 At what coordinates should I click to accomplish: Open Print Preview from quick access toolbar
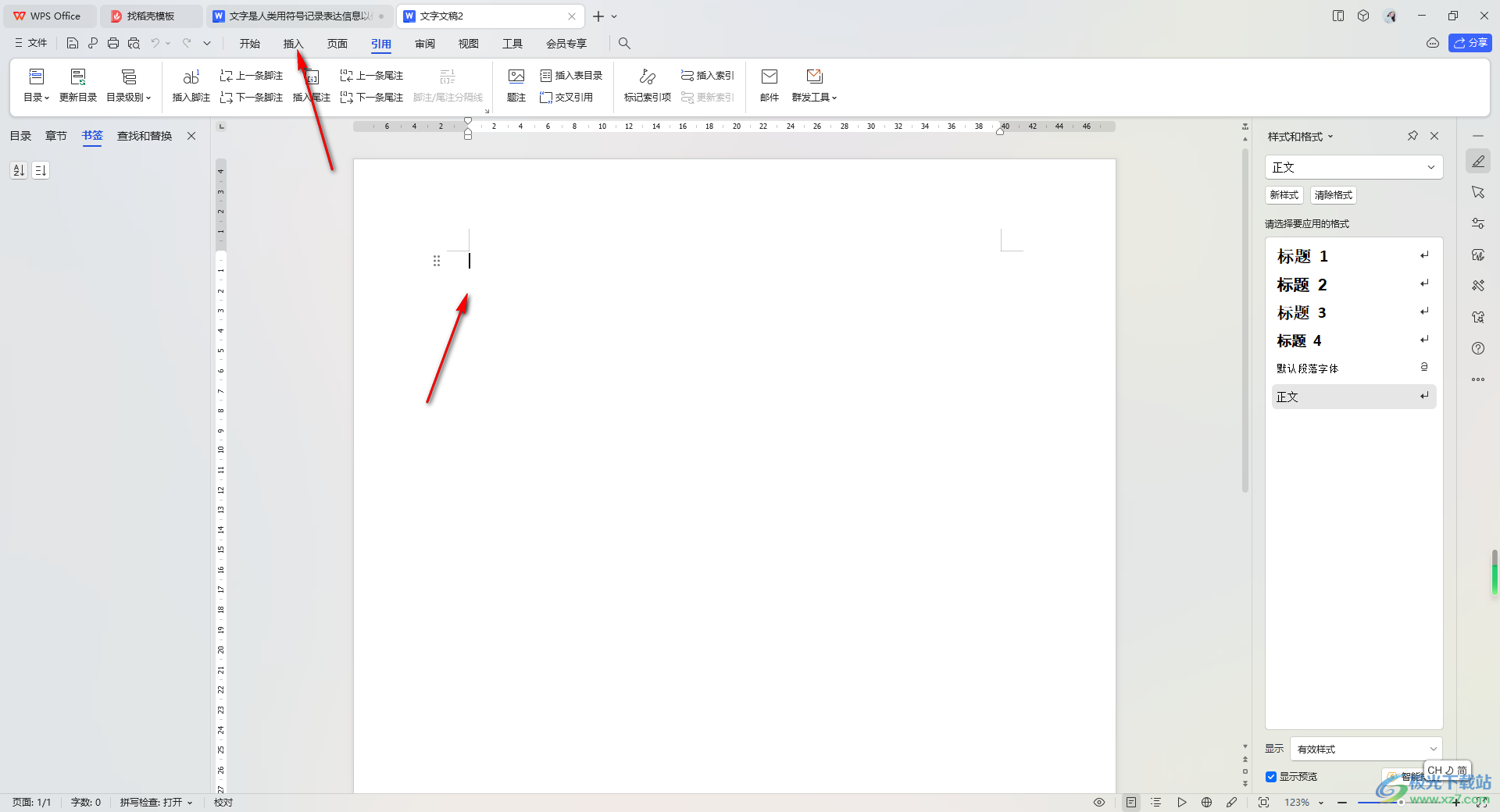click(x=134, y=44)
